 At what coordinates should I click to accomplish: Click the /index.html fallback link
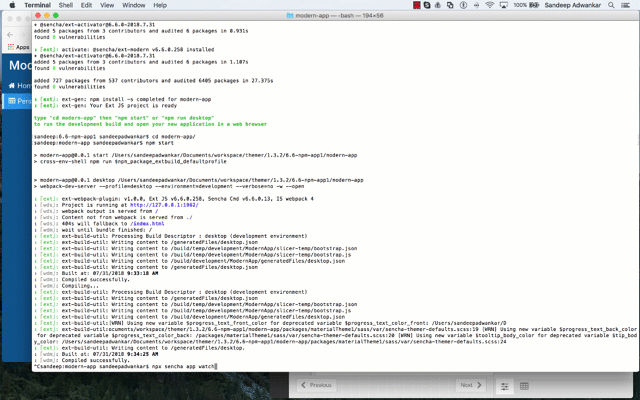click(x=147, y=224)
